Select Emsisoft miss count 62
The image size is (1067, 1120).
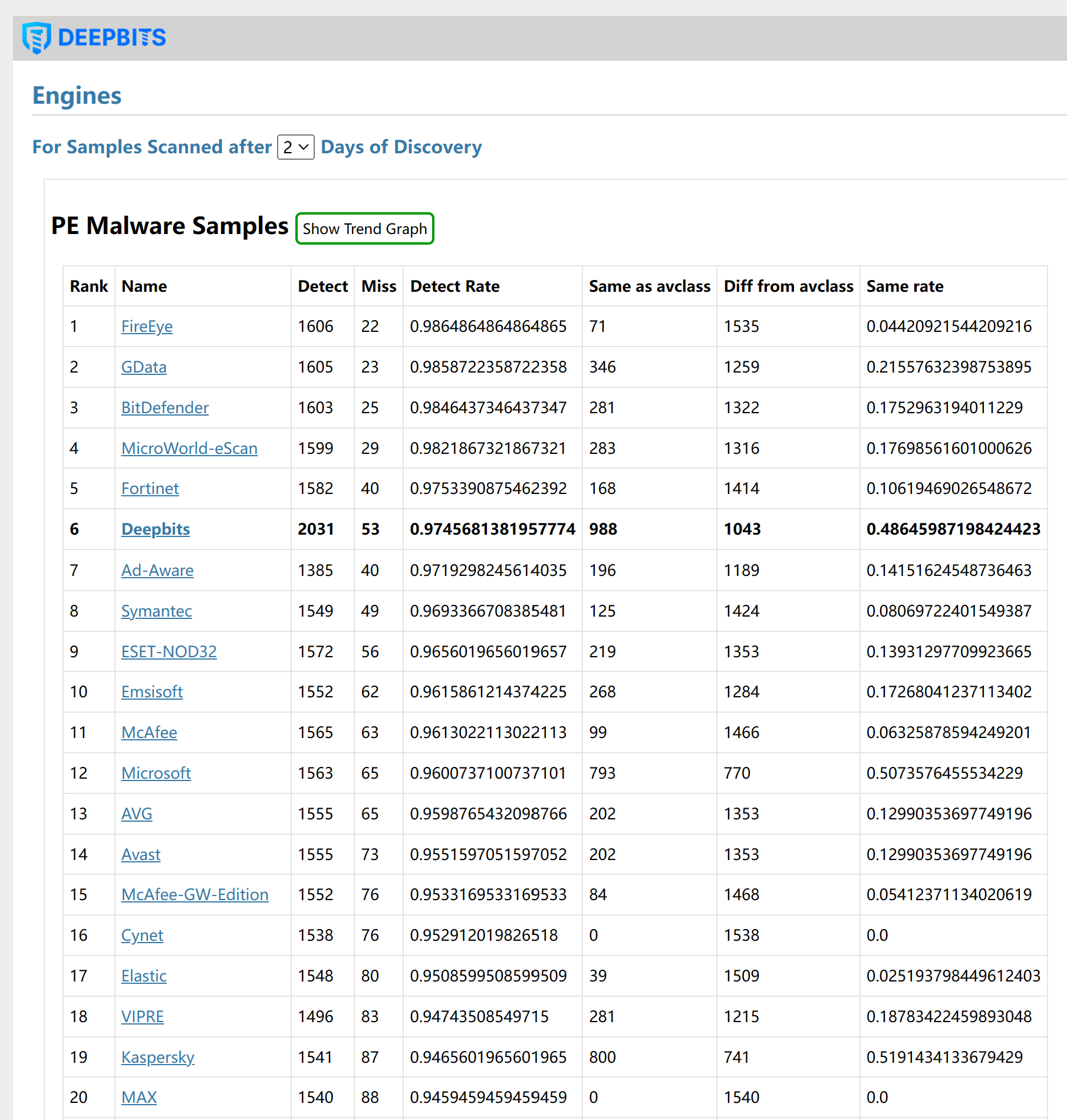(x=370, y=691)
